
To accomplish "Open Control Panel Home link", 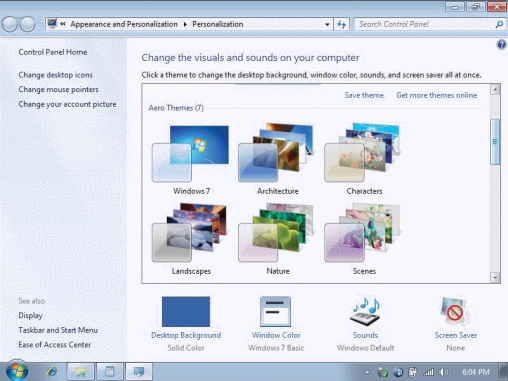I will pos(53,52).
